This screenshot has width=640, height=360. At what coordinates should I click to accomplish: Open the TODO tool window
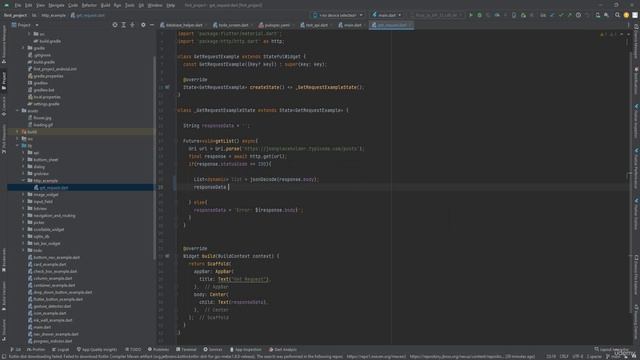coord(133,349)
